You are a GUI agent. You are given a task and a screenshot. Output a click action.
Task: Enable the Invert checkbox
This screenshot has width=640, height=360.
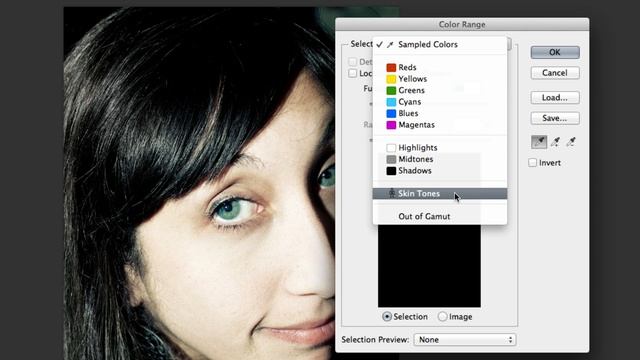point(533,162)
